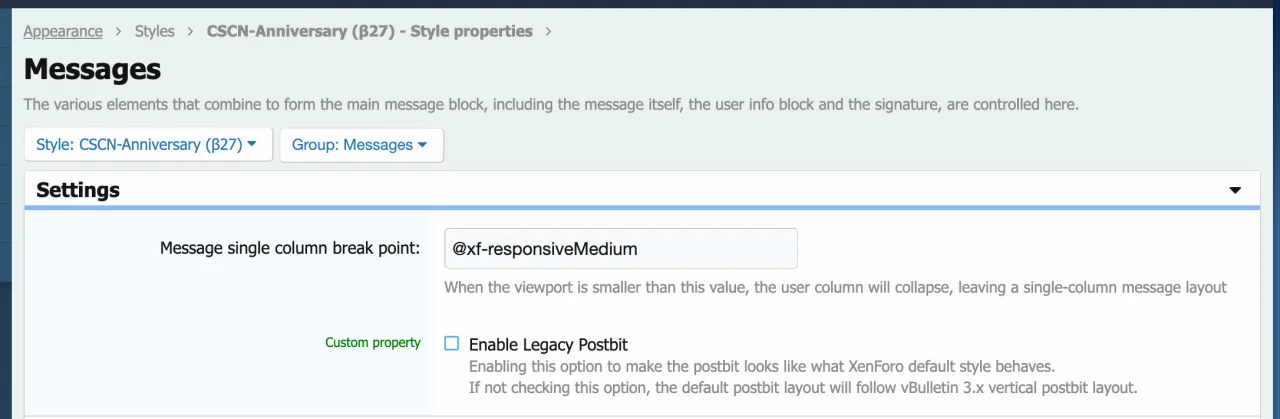Image resolution: width=1280 pixels, height=419 pixels.
Task: Go to the Styles breadcrumb
Action: coord(155,31)
